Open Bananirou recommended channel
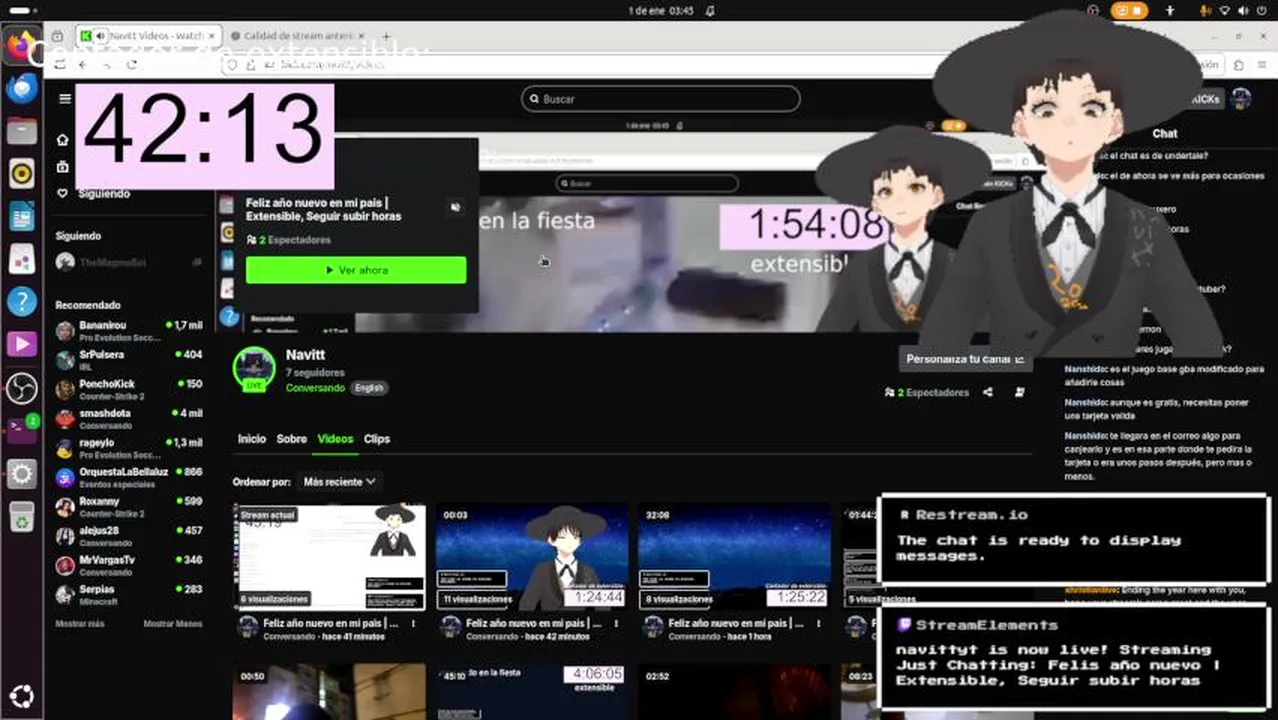The image size is (1278, 720). [x=129, y=331]
